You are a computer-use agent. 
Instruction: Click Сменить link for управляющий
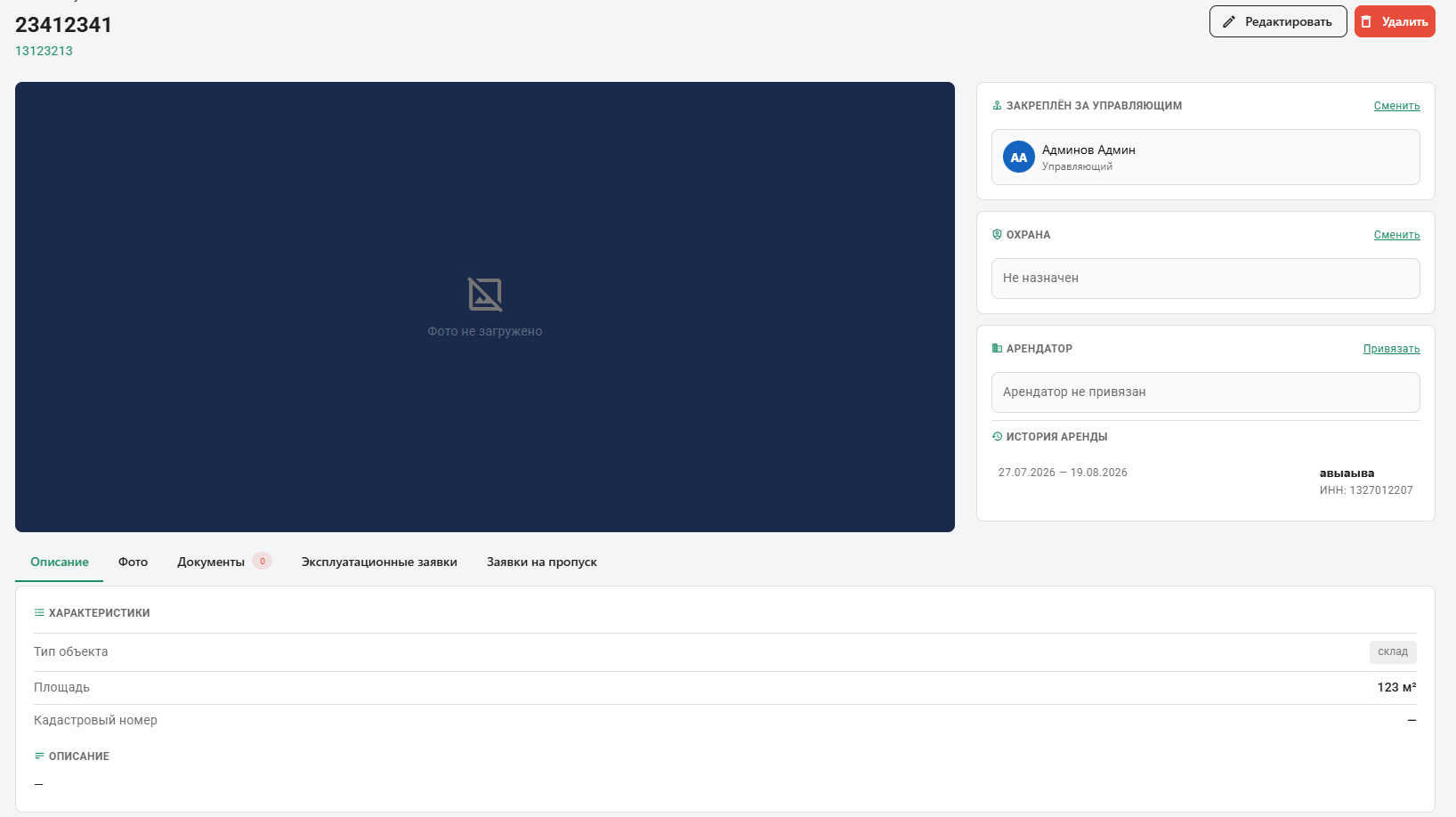1396,106
